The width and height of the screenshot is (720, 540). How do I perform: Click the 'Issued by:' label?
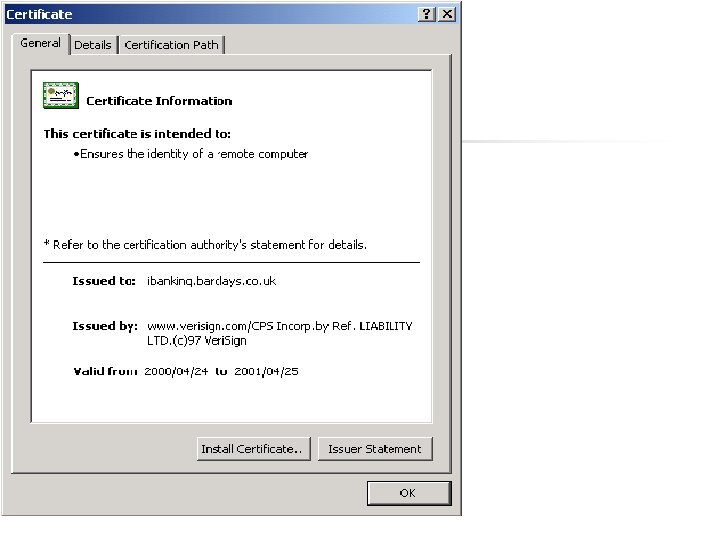click(x=105, y=326)
